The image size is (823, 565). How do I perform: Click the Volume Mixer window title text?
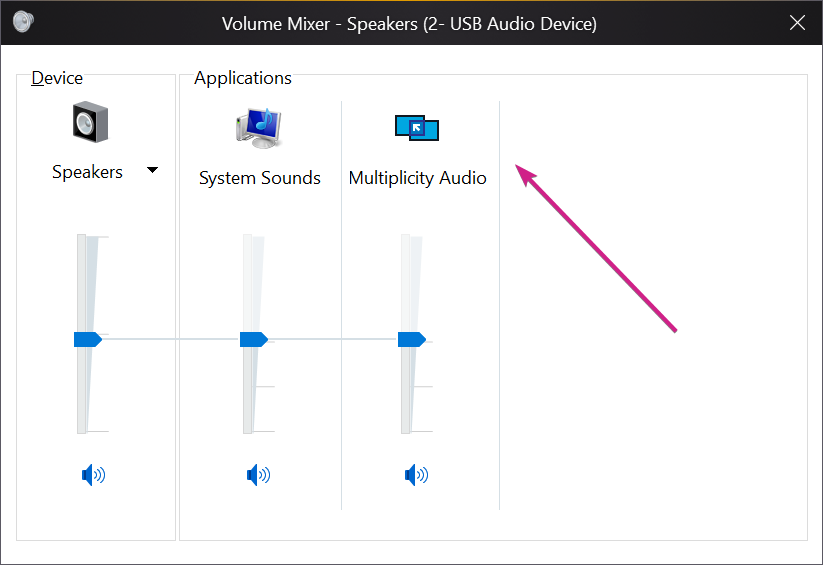coord(409,24)
